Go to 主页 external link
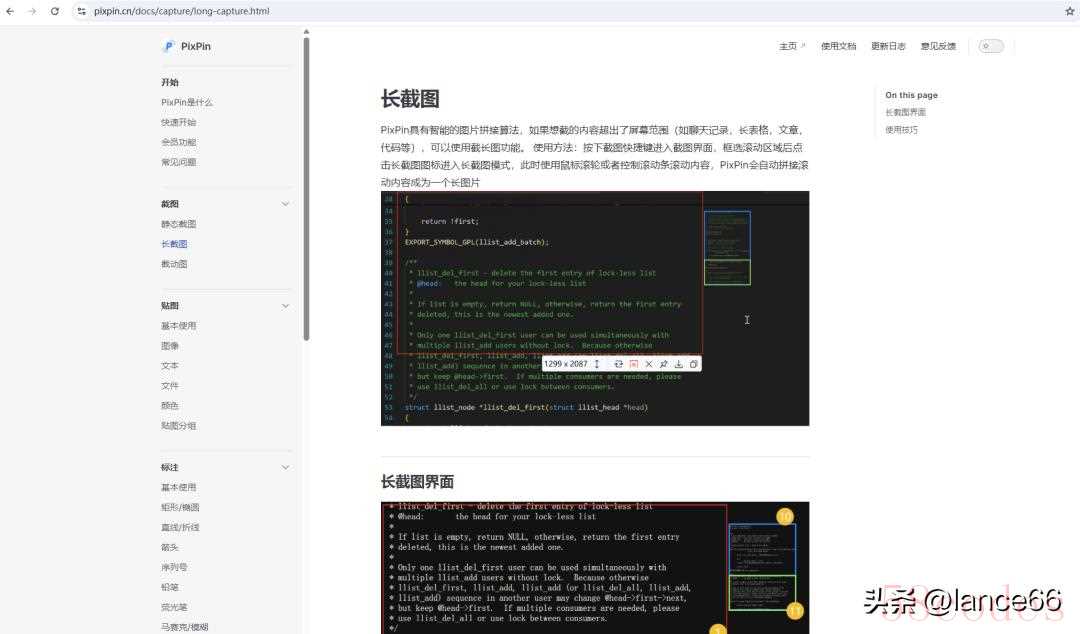 (791, 46)
